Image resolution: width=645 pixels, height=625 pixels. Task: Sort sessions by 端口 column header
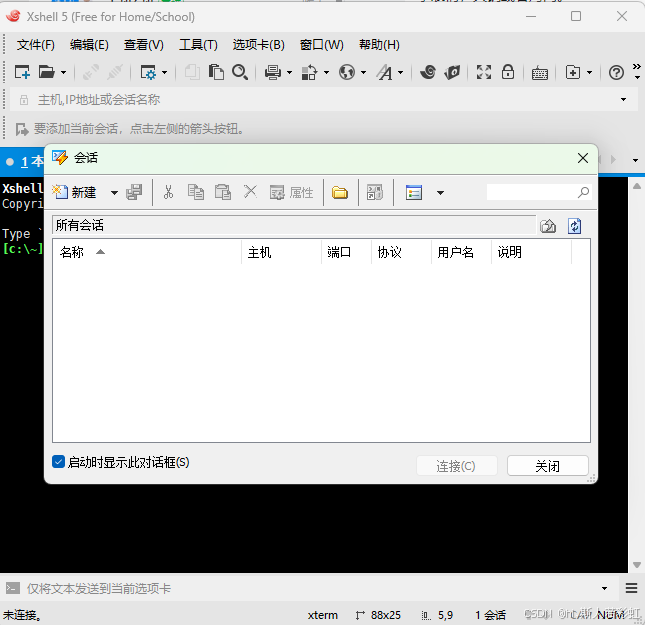pos(346,252)
